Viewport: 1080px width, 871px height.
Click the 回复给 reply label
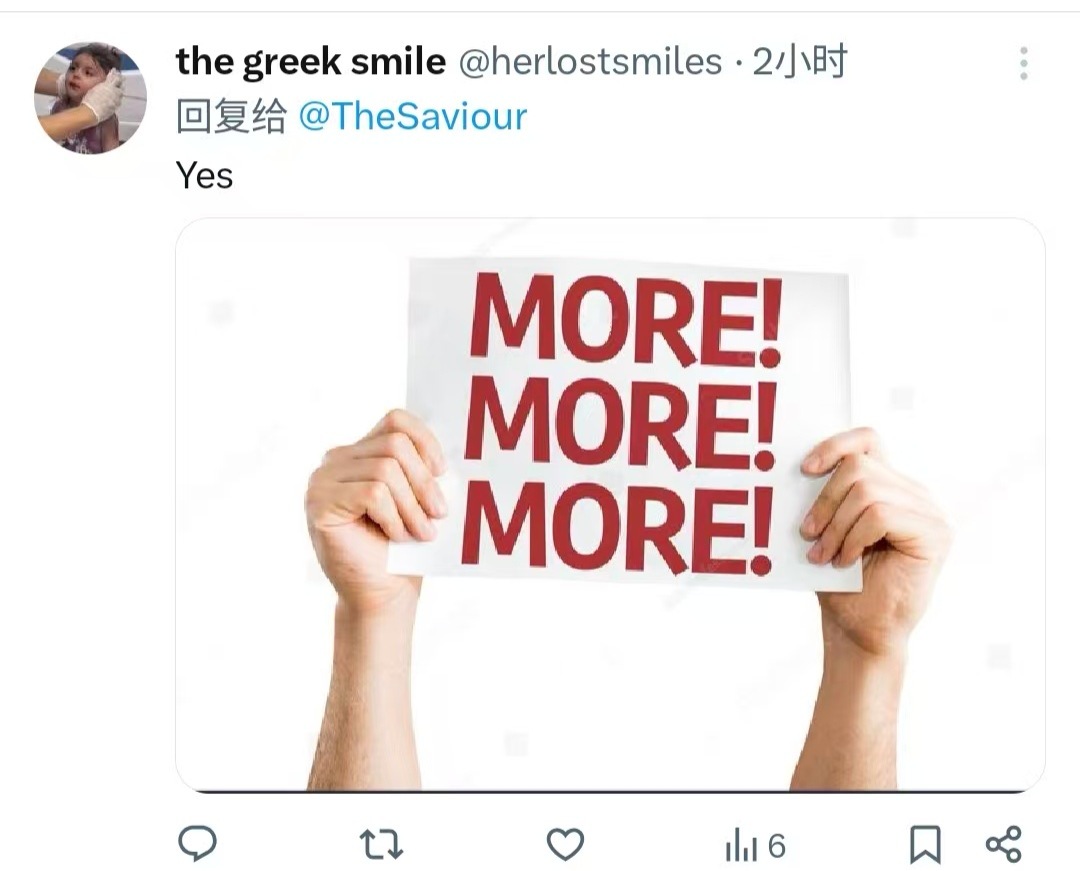tap(231, 116)
